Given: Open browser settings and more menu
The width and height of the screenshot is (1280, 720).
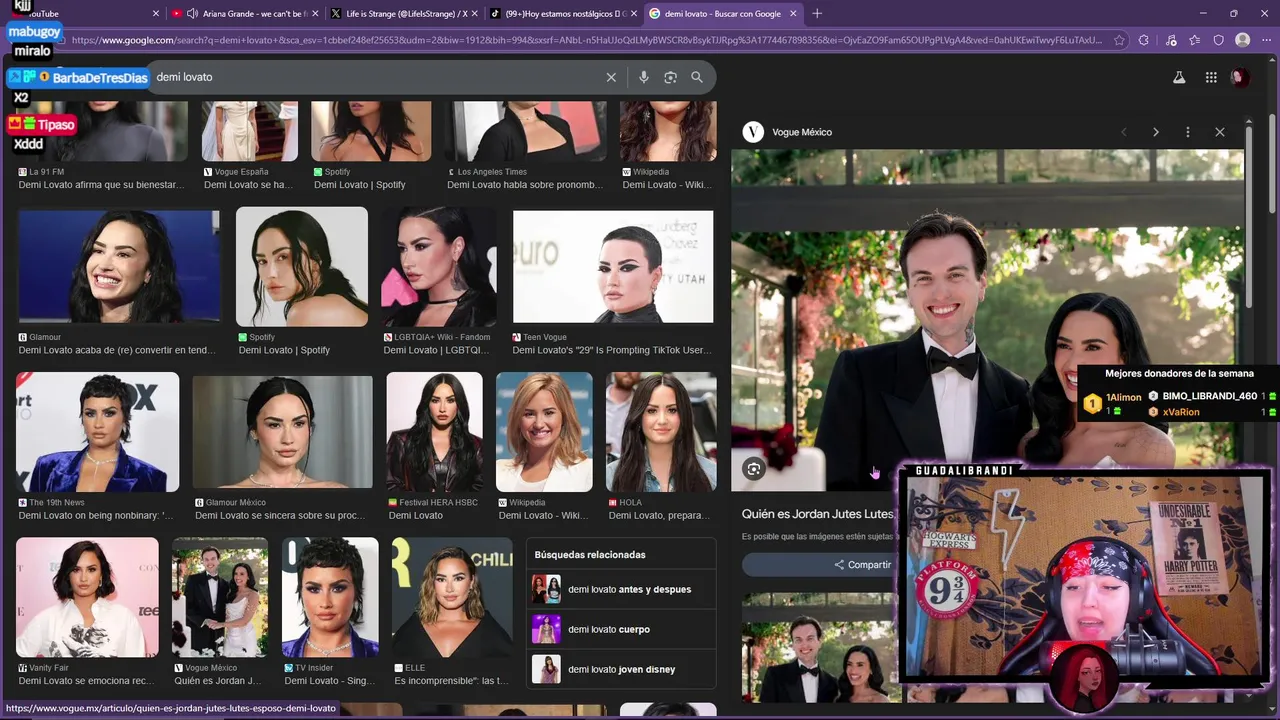Looking at the screenshot, I should pos(1267,40).
